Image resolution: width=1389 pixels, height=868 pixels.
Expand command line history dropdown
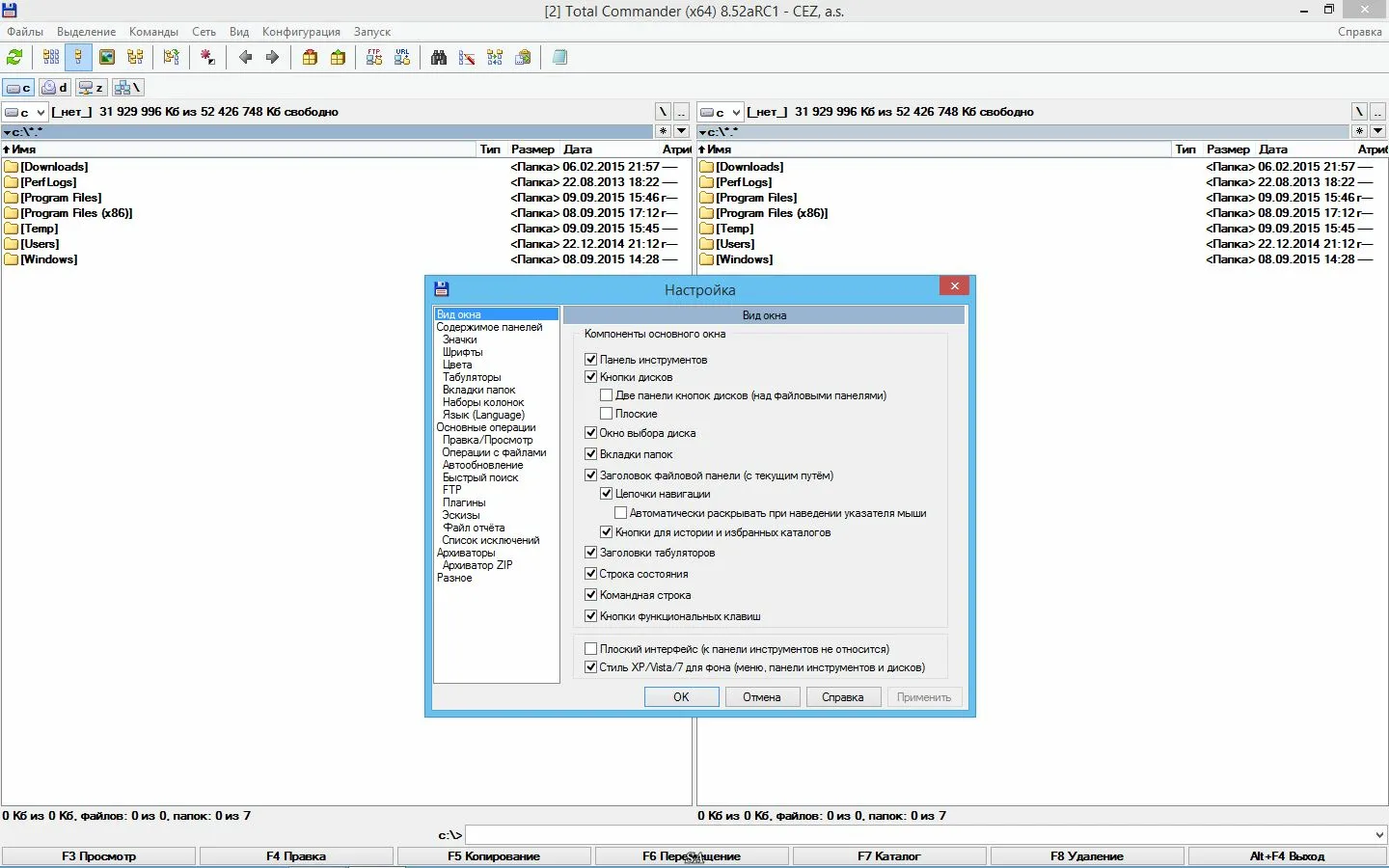(1378, 835)
